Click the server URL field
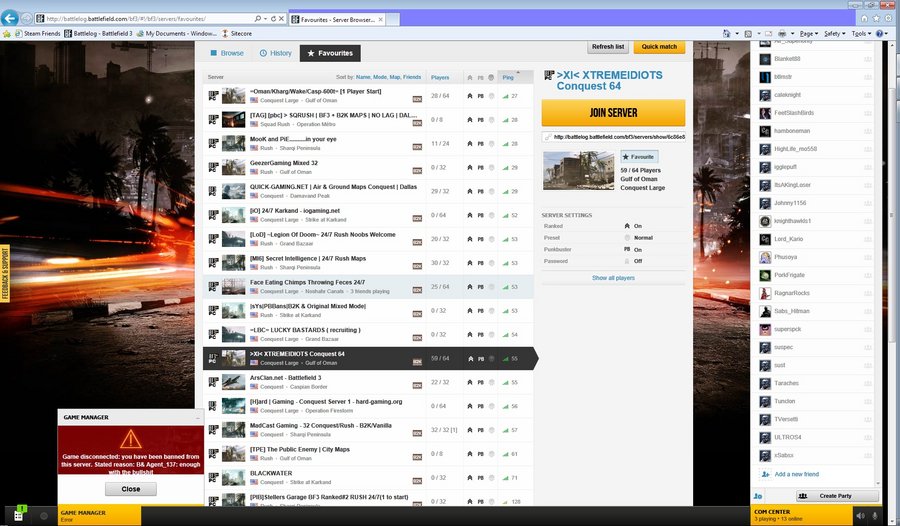The image size is (900, 526). pyautogui.click(x=613, y=136)
